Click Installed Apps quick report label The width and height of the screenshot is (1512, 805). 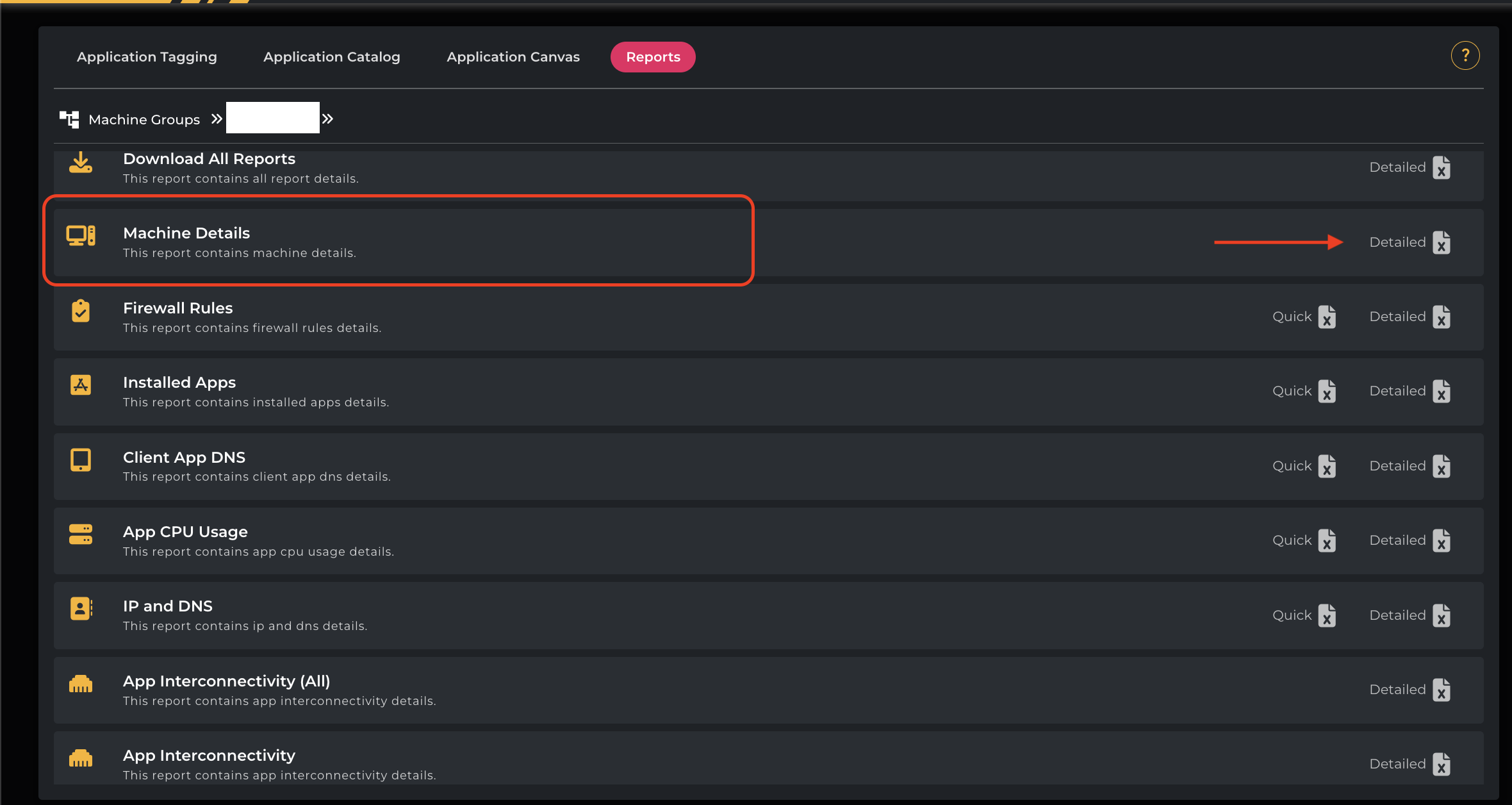[x=1292, y=391]
